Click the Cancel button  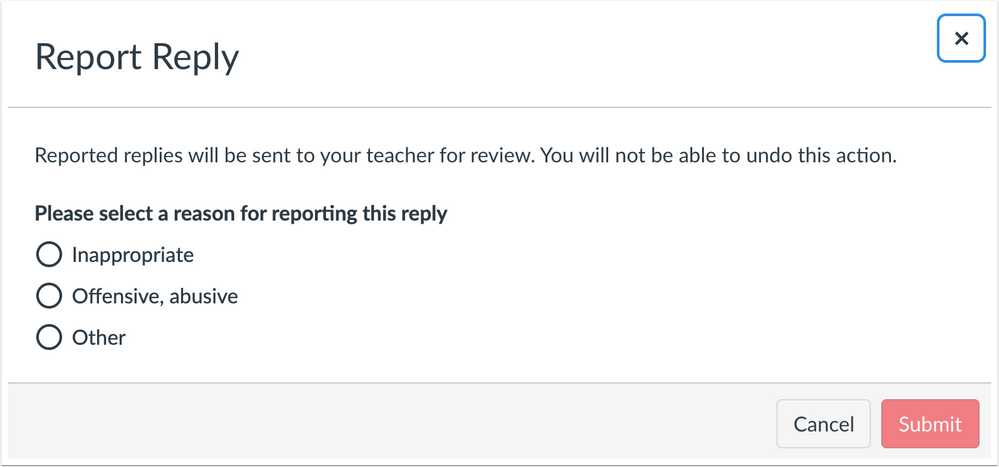(x=823, y=424)
